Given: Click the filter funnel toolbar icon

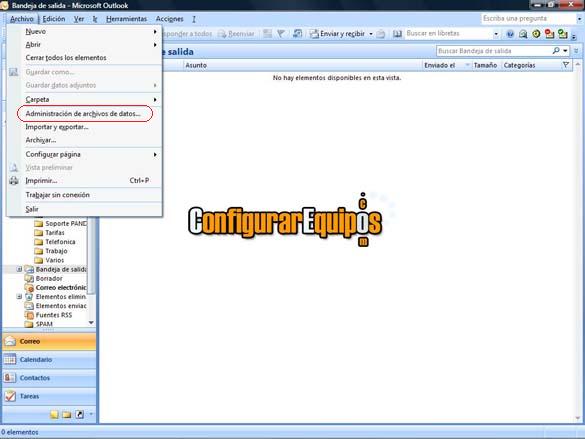Looking at the screenshot, I should point(281,34).
